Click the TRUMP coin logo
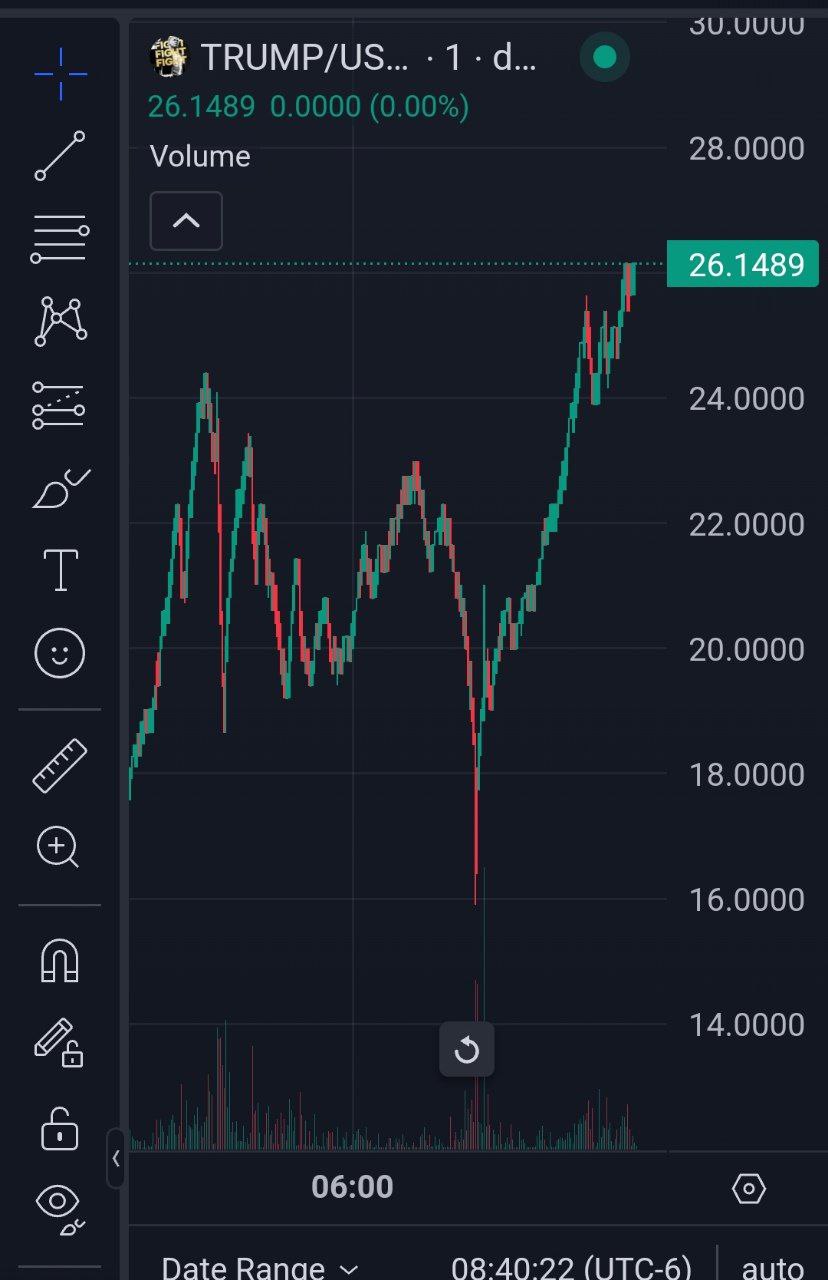828x1280 pixels. click(168, 57)
